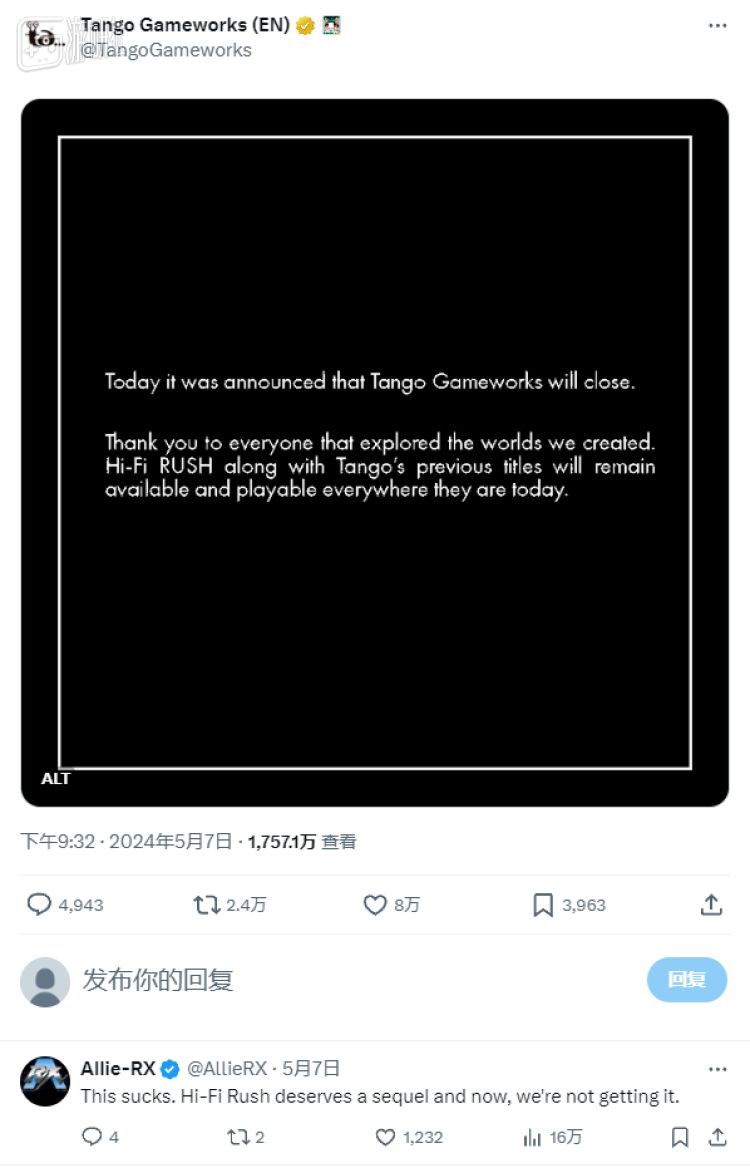Open the more options menu on main tweet
The image size is (750, 1168).
click(x=717, y=26)
